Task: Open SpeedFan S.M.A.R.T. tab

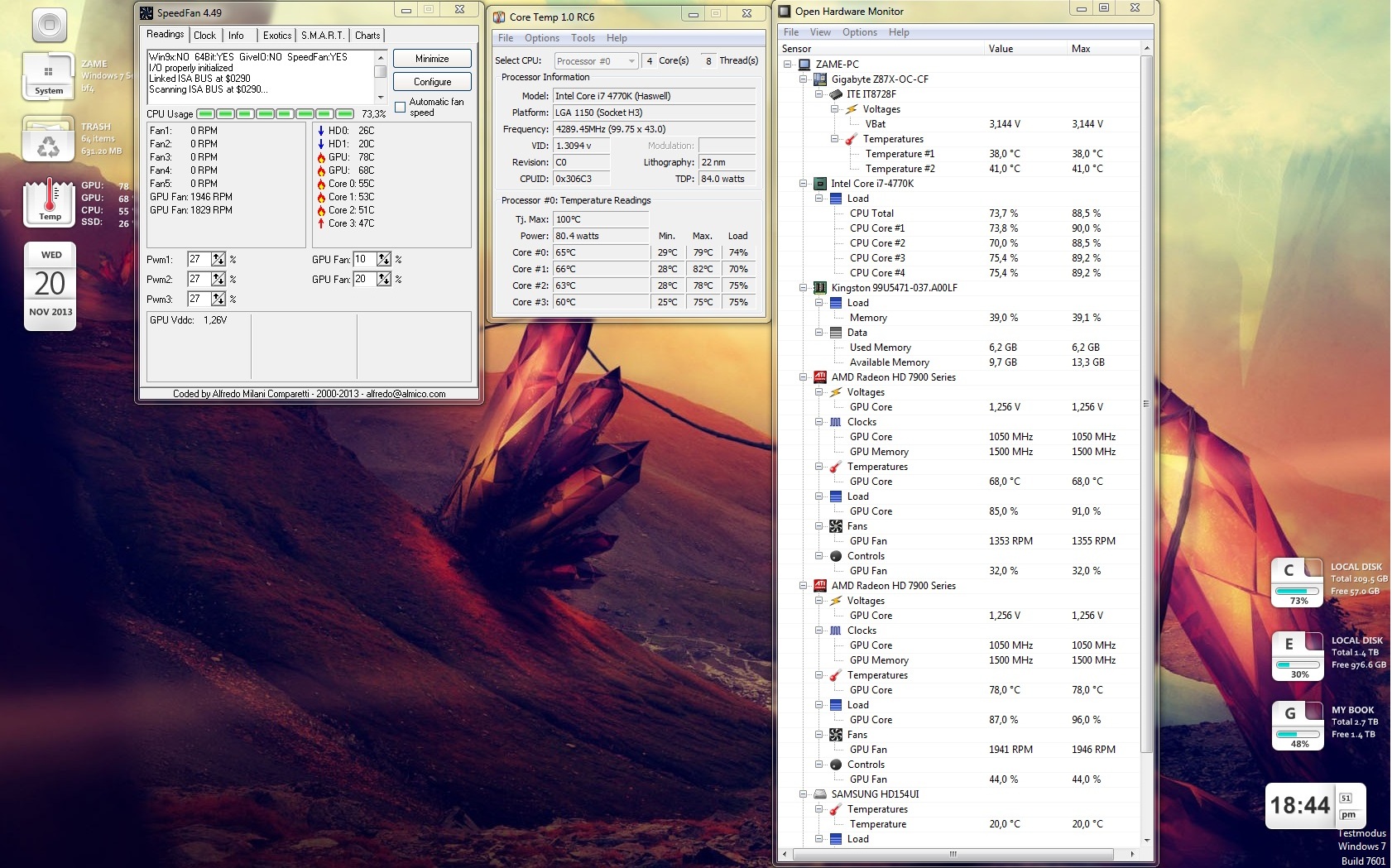Action: (323, 36)
